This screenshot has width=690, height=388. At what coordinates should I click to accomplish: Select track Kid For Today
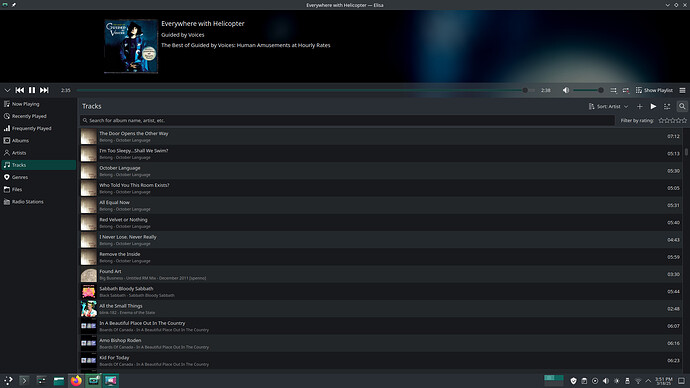tap(381, 360)
